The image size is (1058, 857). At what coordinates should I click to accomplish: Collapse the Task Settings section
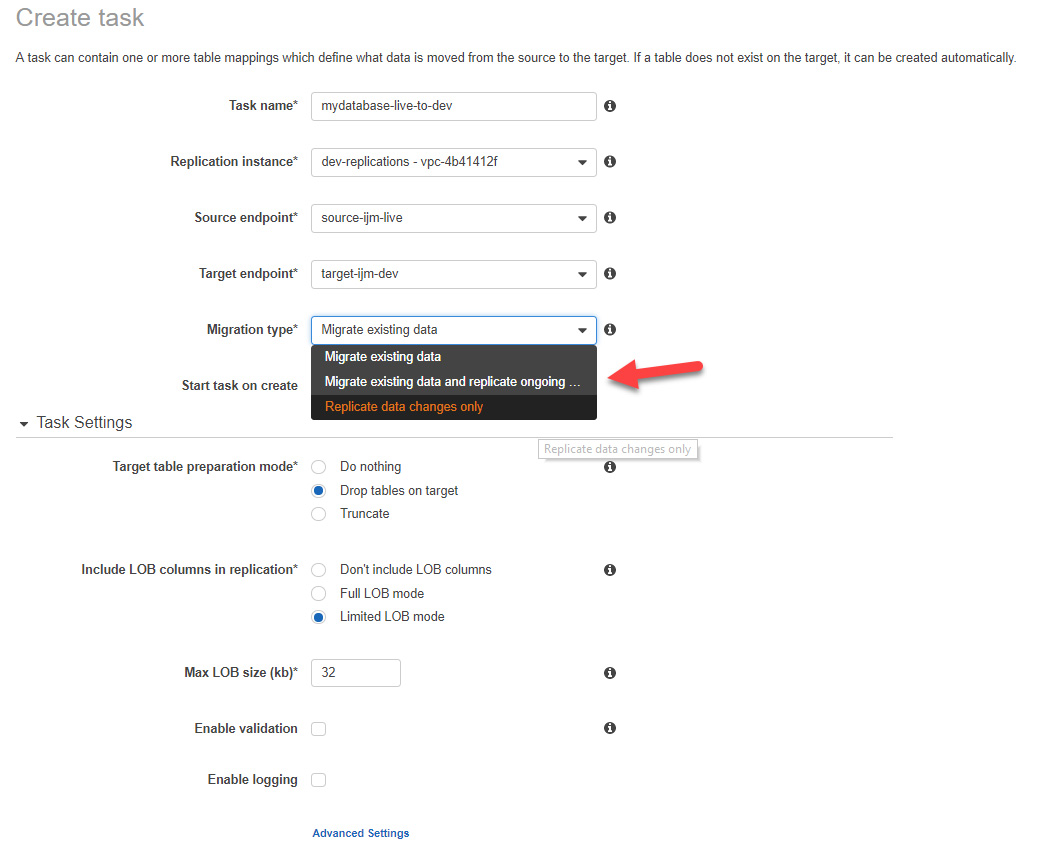(x=24, y=424)
